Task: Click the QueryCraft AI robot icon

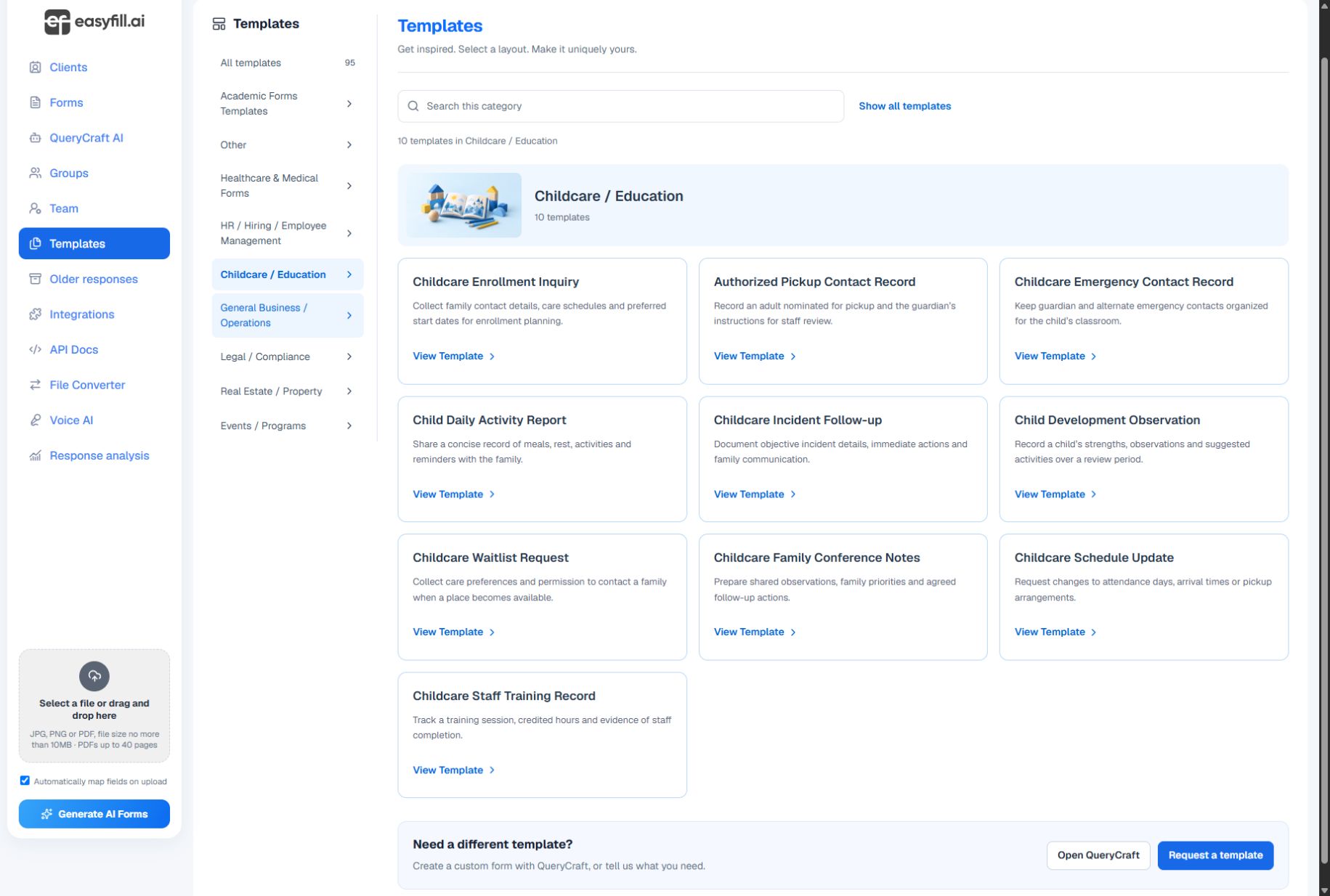Action: click(x=35, y=138)
